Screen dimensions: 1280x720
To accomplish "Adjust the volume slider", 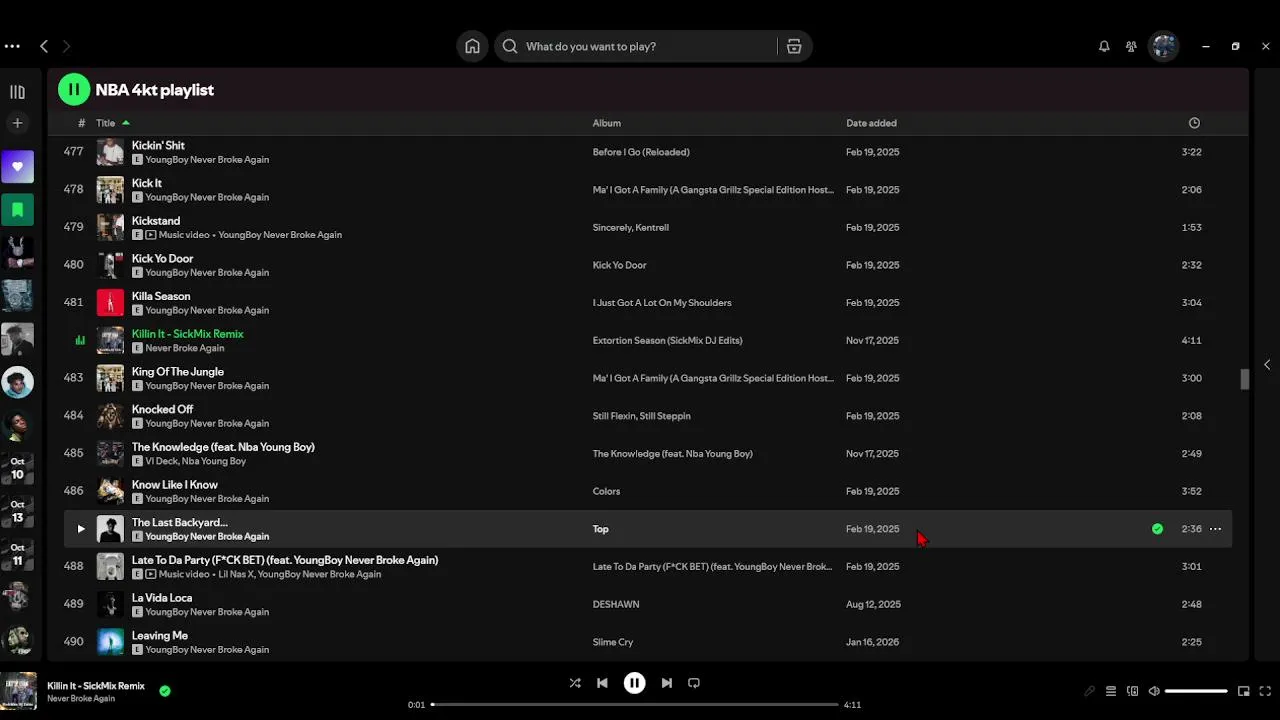I will pyautogui.click(x=1196, y=691).
